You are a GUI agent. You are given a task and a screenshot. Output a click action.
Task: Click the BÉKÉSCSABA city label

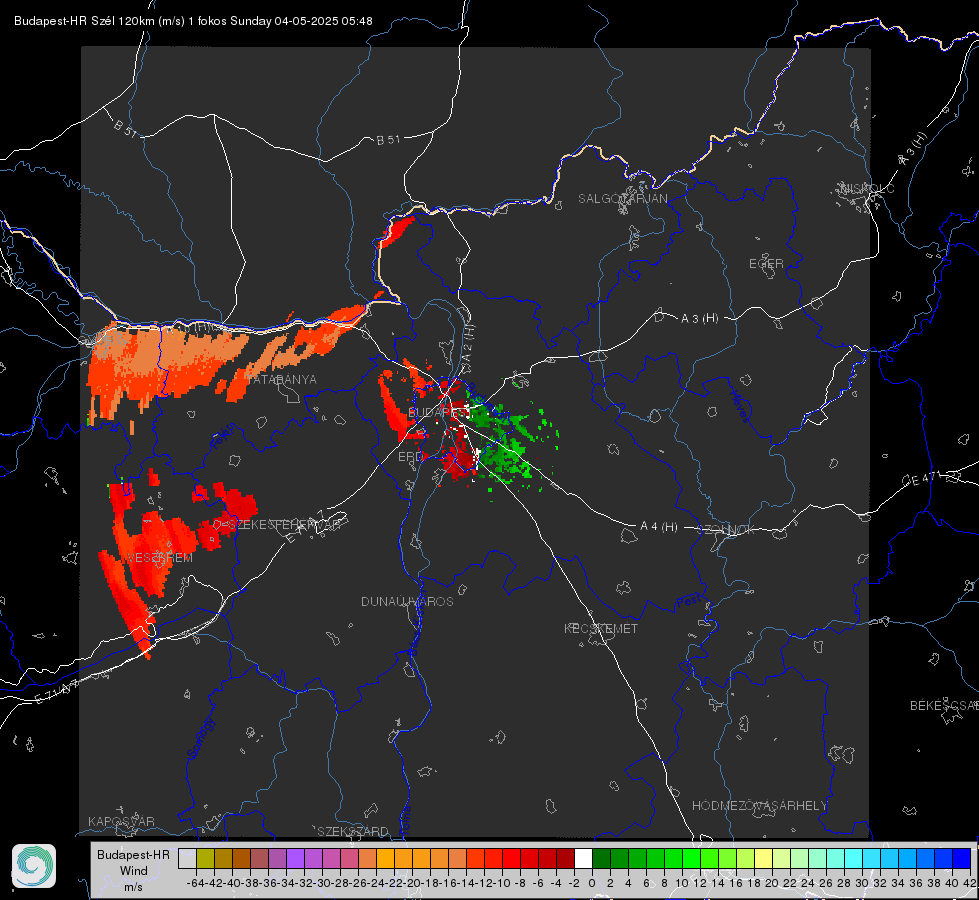(944, 705)
